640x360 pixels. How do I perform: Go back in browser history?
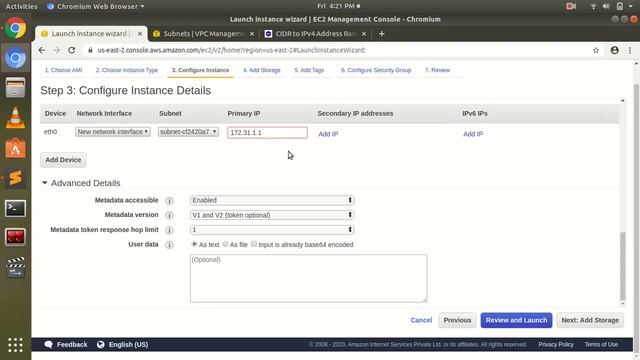click(x=42, y=50)
